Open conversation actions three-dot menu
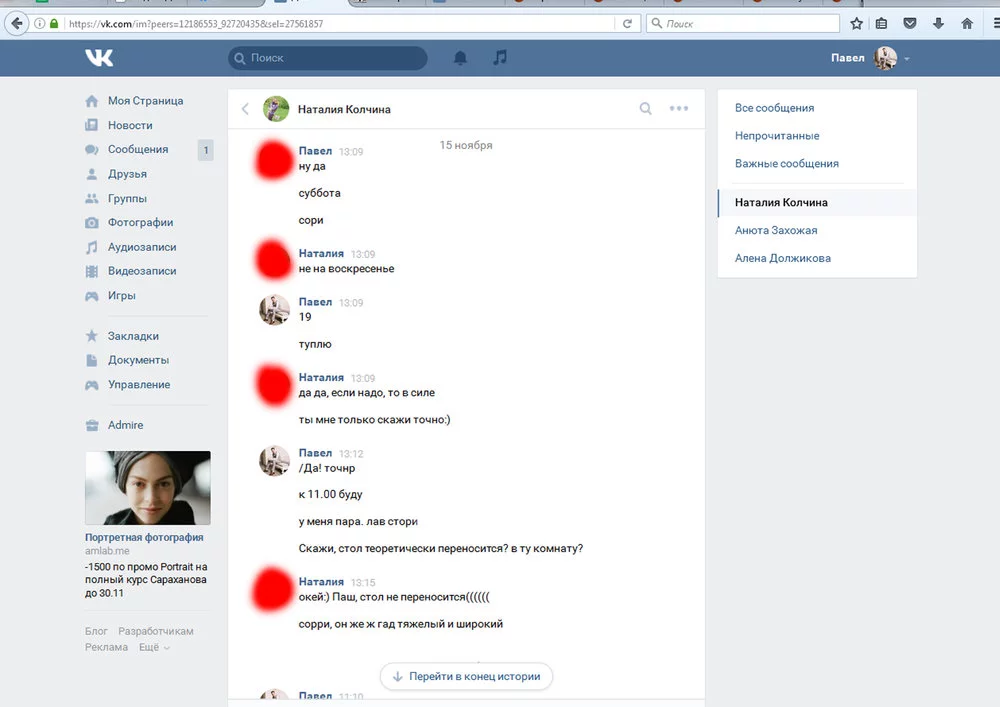 click(x=679, y=108)
